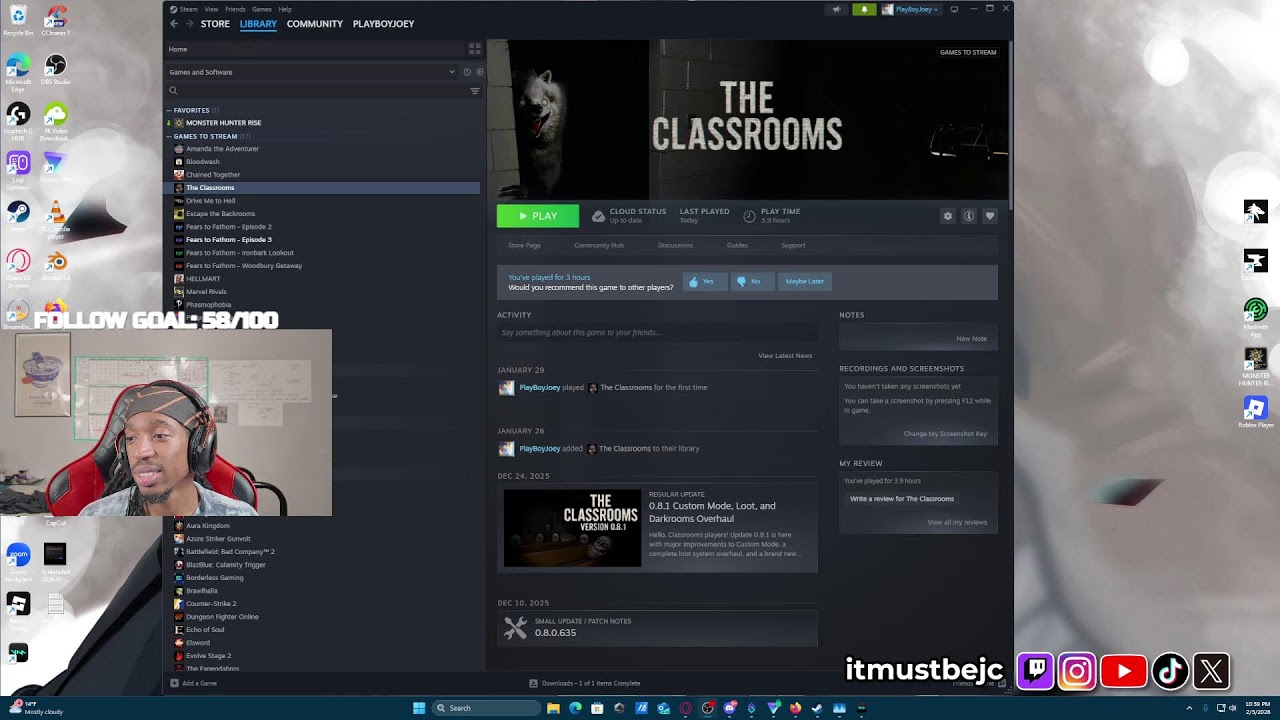Screen dimensions: 1280x720
Task: Open Steam notifications bell
Action: click(865, 9)
